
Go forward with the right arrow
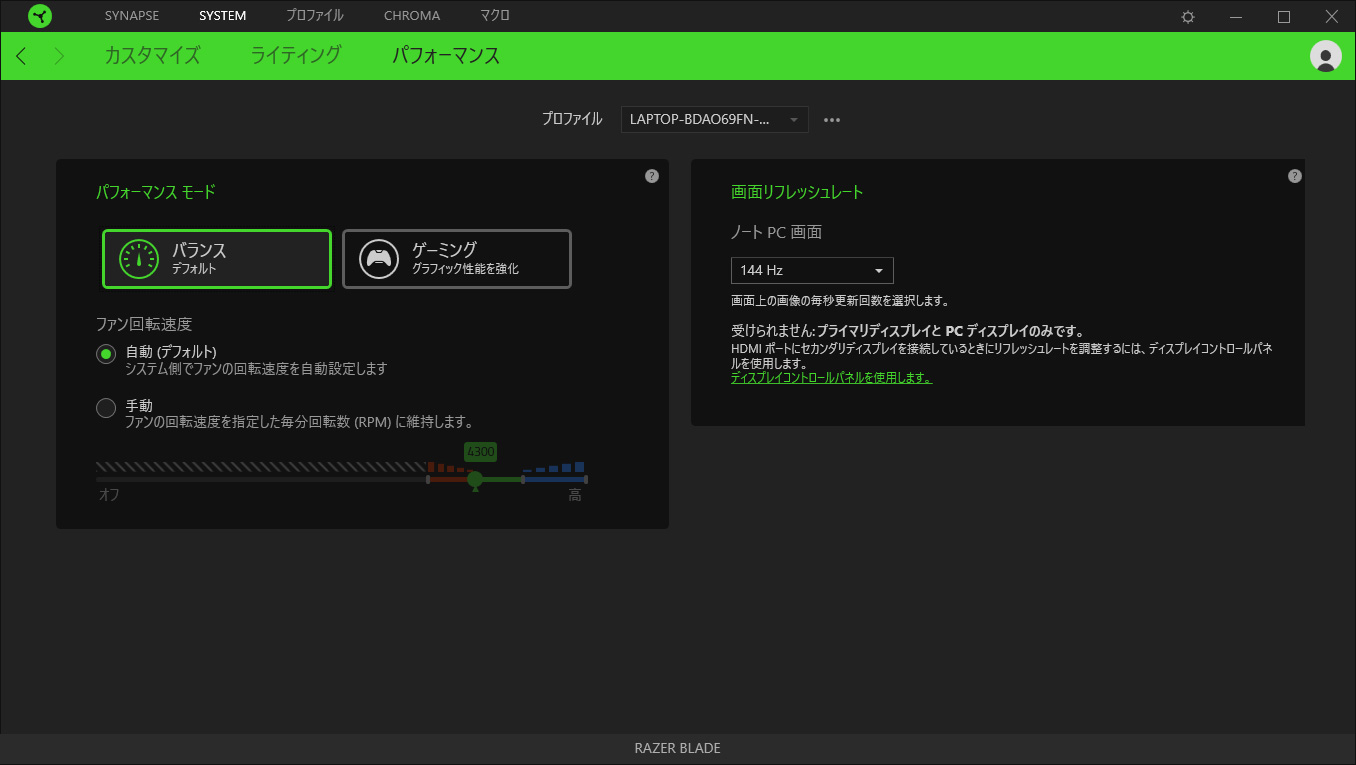pos(59,56)
